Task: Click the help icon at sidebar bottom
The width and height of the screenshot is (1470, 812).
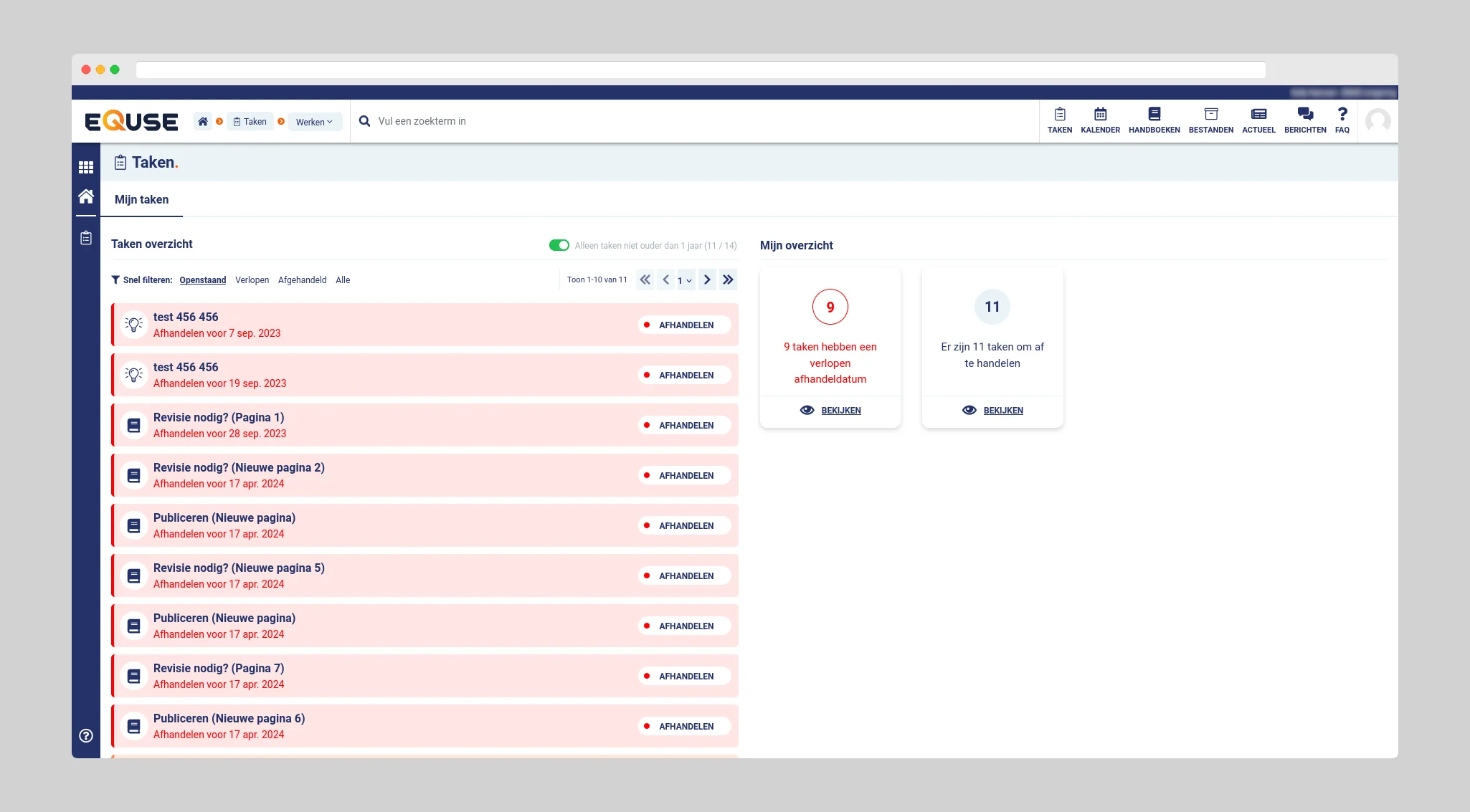Action: (x=86, y=735)
